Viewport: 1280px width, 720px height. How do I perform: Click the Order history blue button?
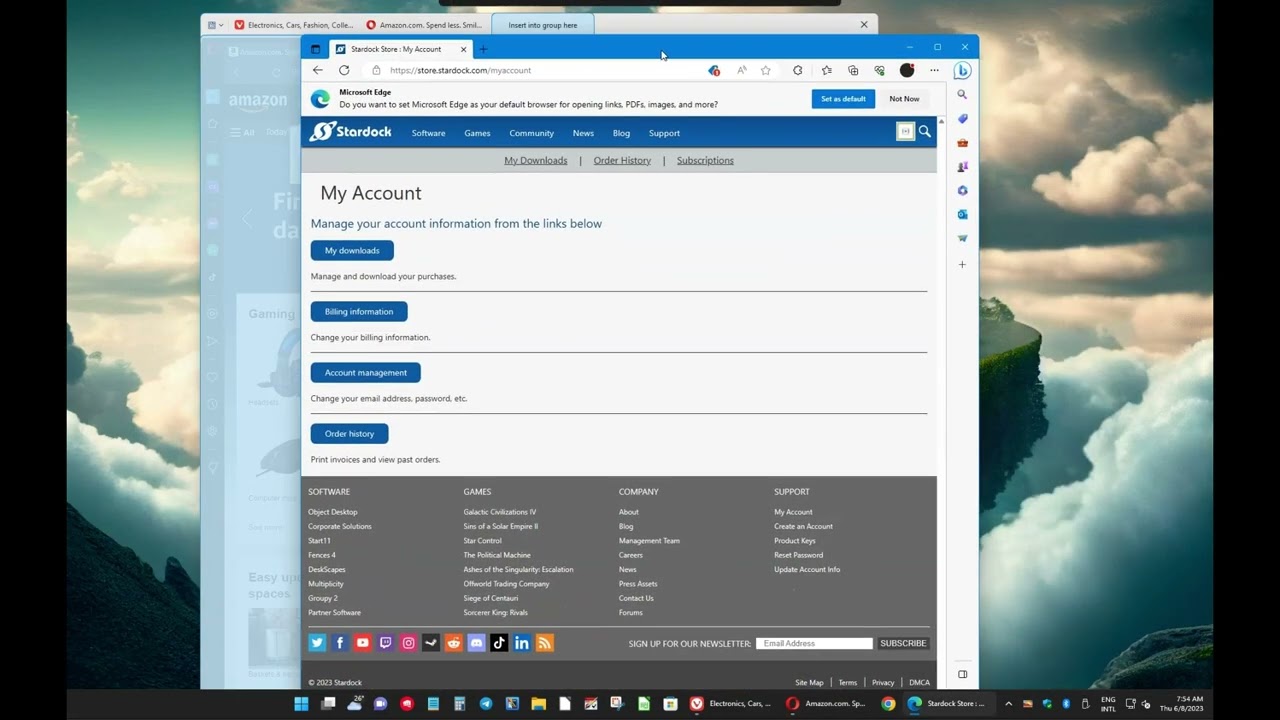(x=349, y=433)
